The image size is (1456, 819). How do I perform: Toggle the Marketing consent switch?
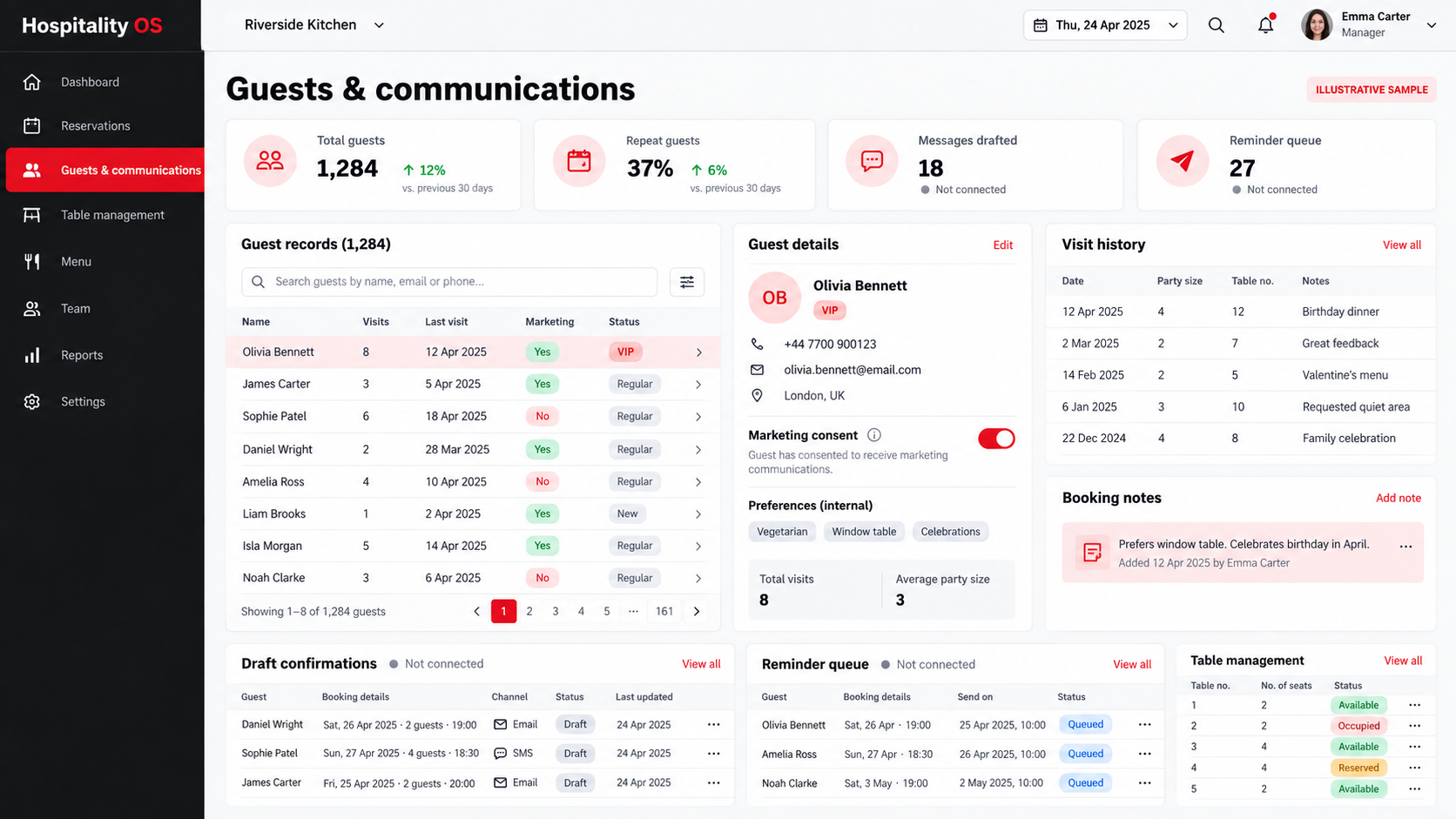pyautogui.click(x=996, y=439)
